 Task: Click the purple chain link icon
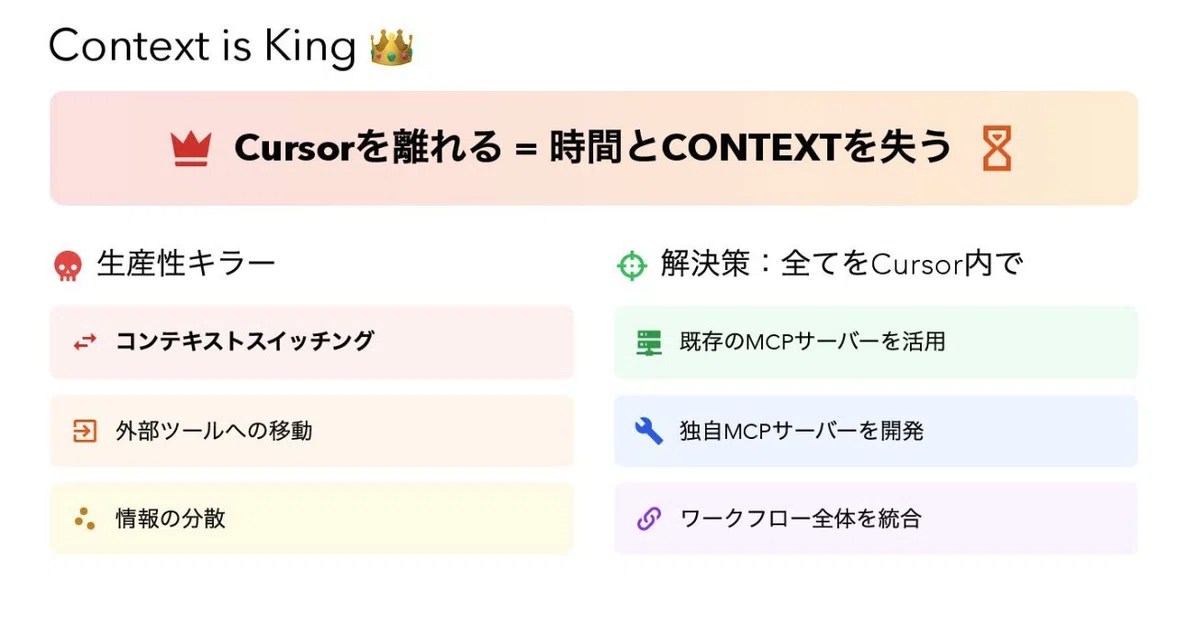649,519
